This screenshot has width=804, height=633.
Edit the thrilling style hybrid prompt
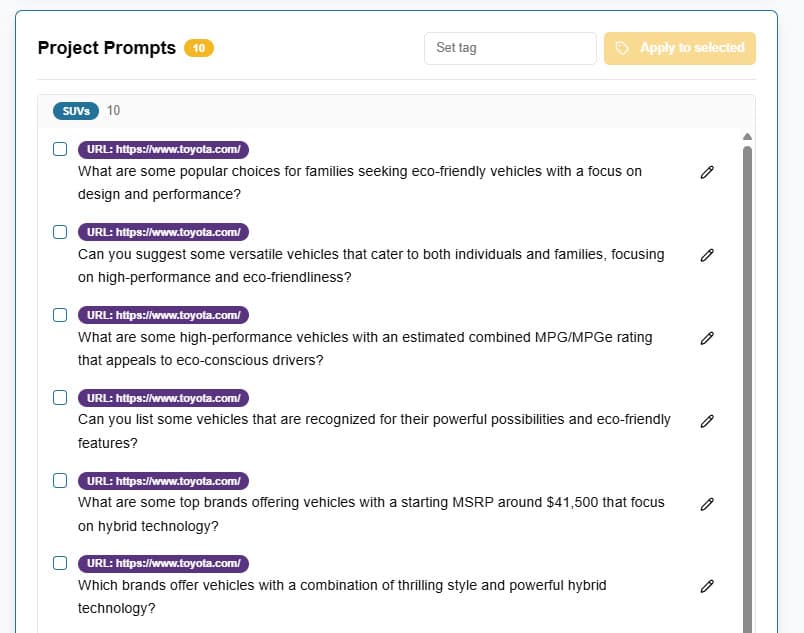(x=707, y=586)
